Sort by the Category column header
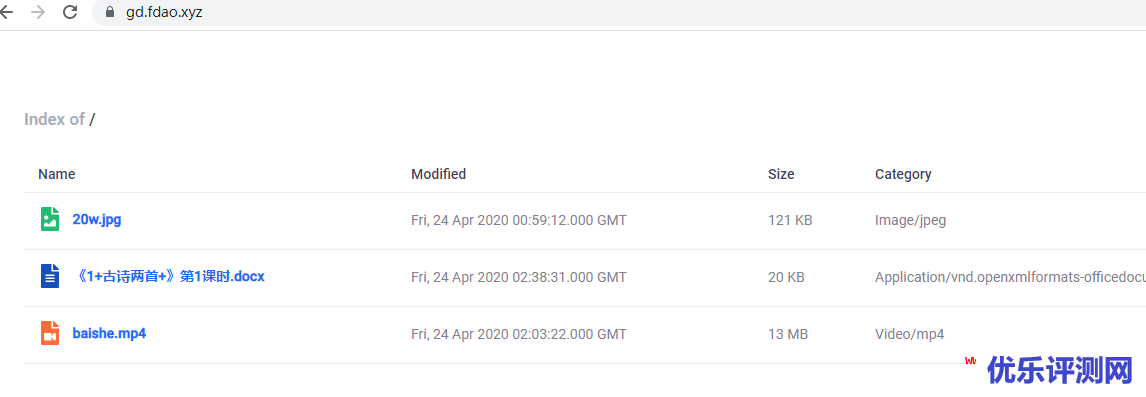The image size is (1146, 397). coord(903,174)
